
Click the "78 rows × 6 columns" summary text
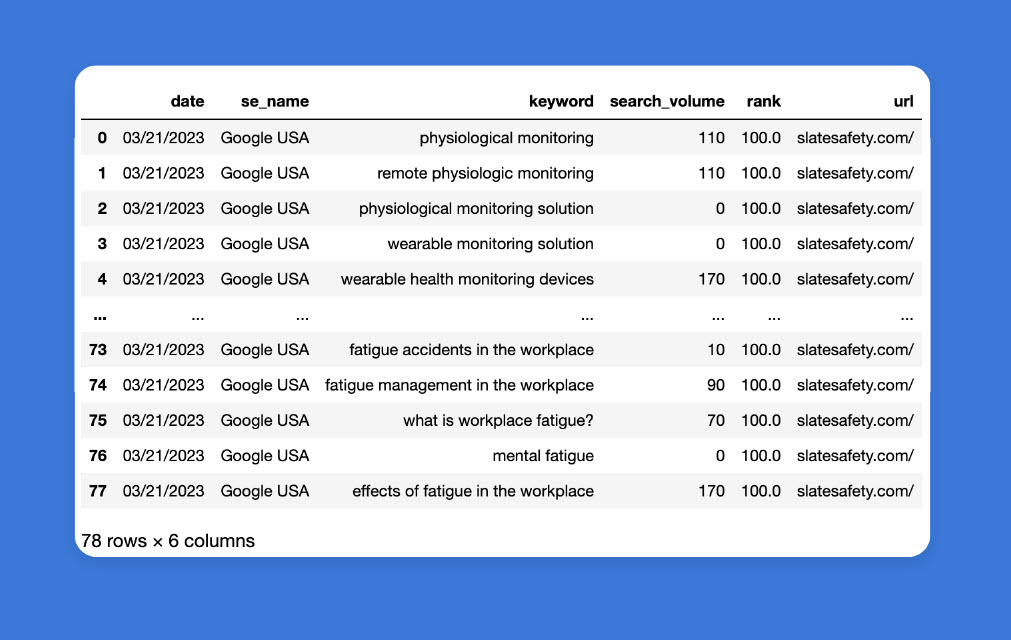tap(168, 541)
